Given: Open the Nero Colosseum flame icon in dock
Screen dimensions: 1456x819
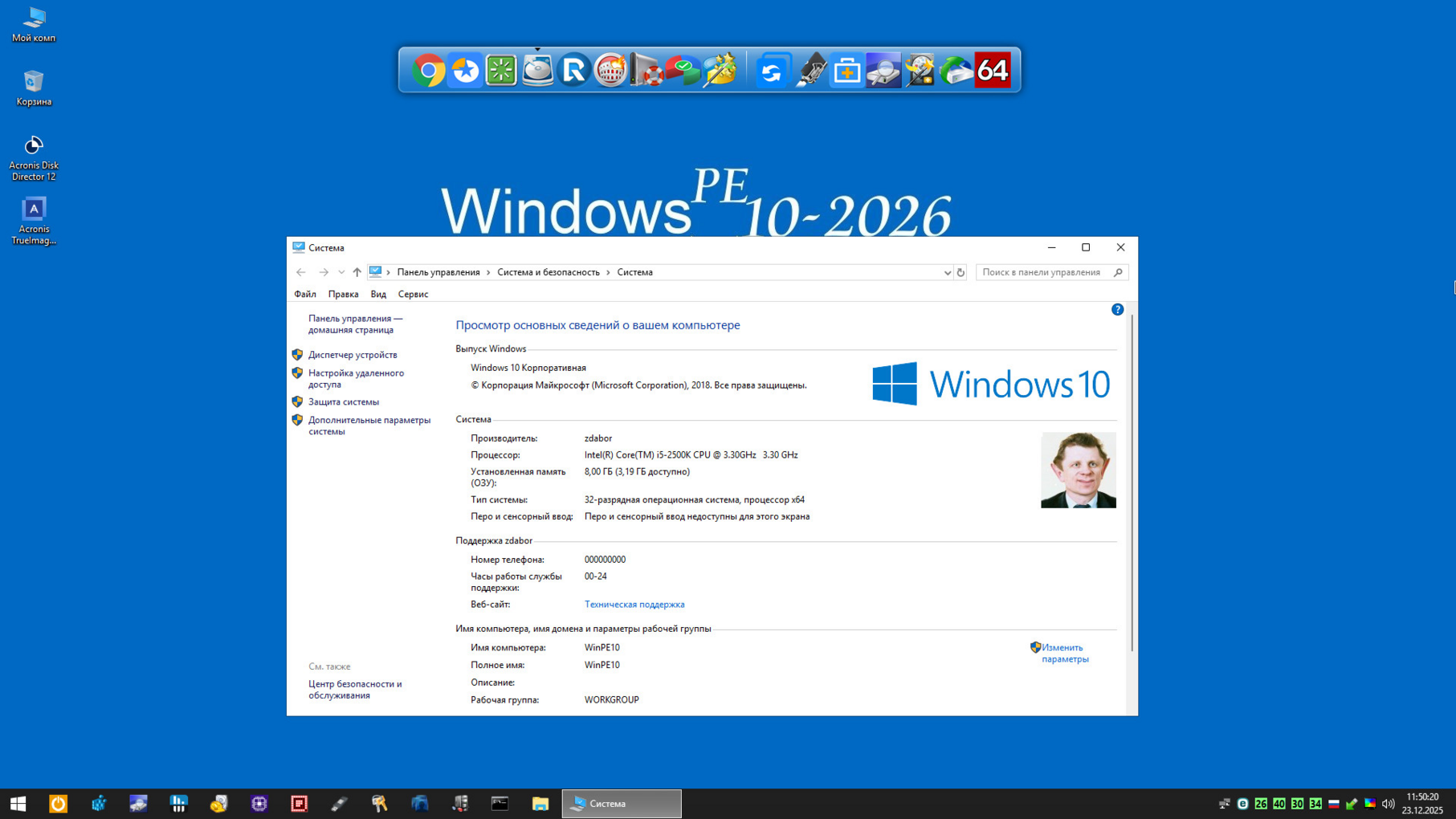Looking at the screenshot, I should coord(610,71).
